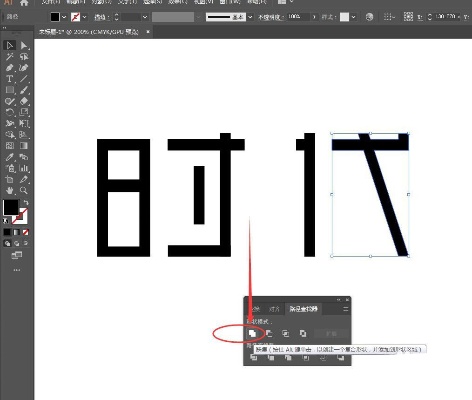Select the Column Graph tool
The image size is (472, 400).
pyautogui.click(x=24, y=168)
